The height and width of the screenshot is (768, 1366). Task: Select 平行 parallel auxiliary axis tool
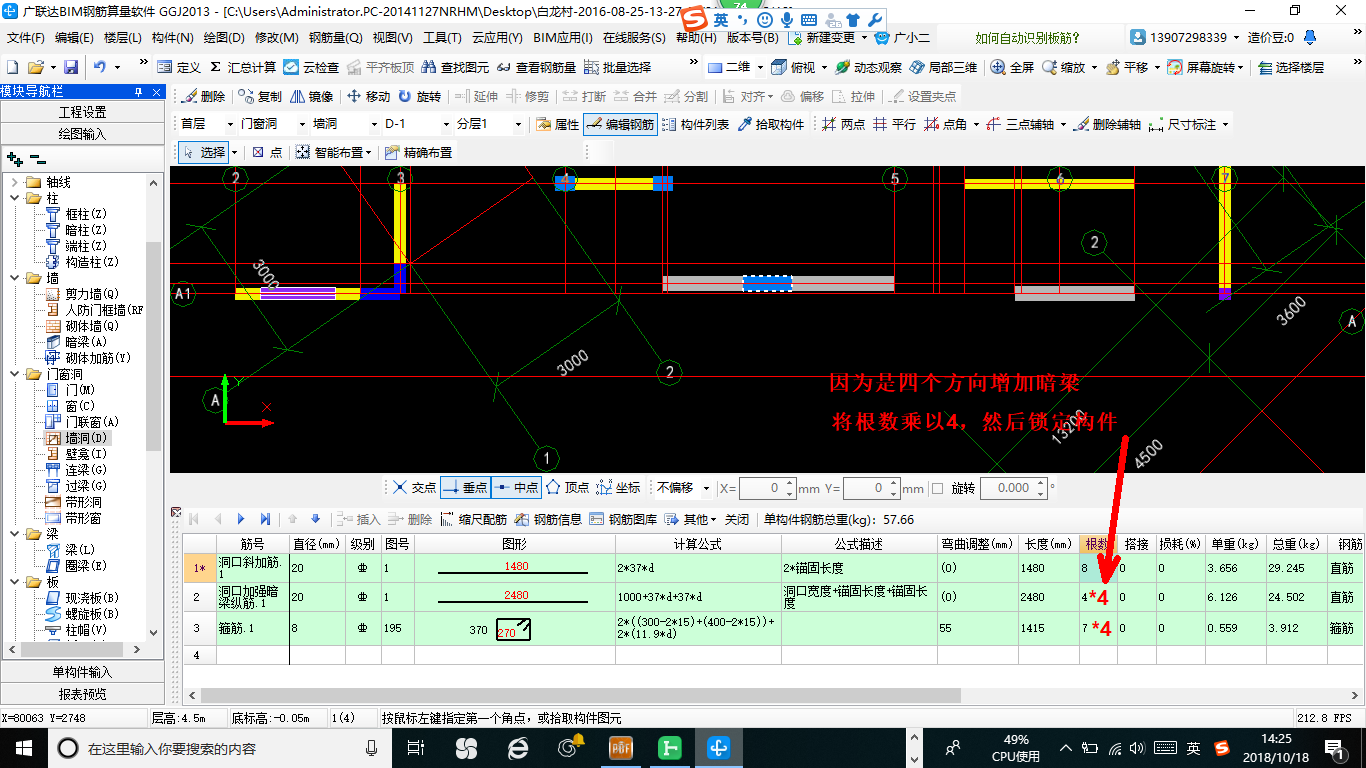tap(894, 124)
